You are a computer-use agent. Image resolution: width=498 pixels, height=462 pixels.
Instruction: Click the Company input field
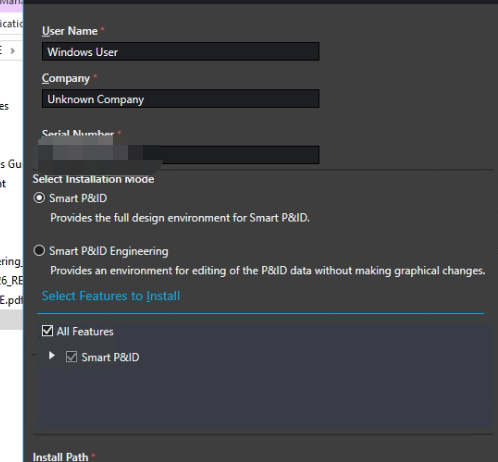(180, 99)
